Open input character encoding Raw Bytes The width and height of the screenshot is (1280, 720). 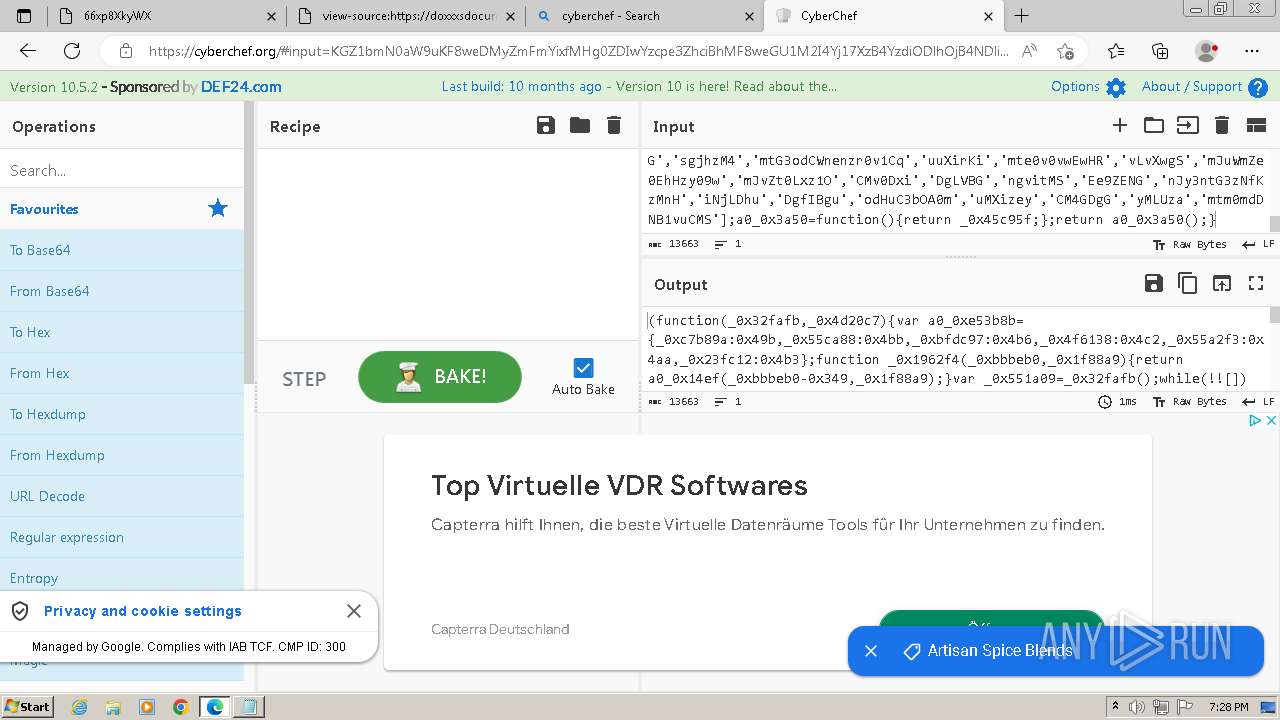point(1189,244)
